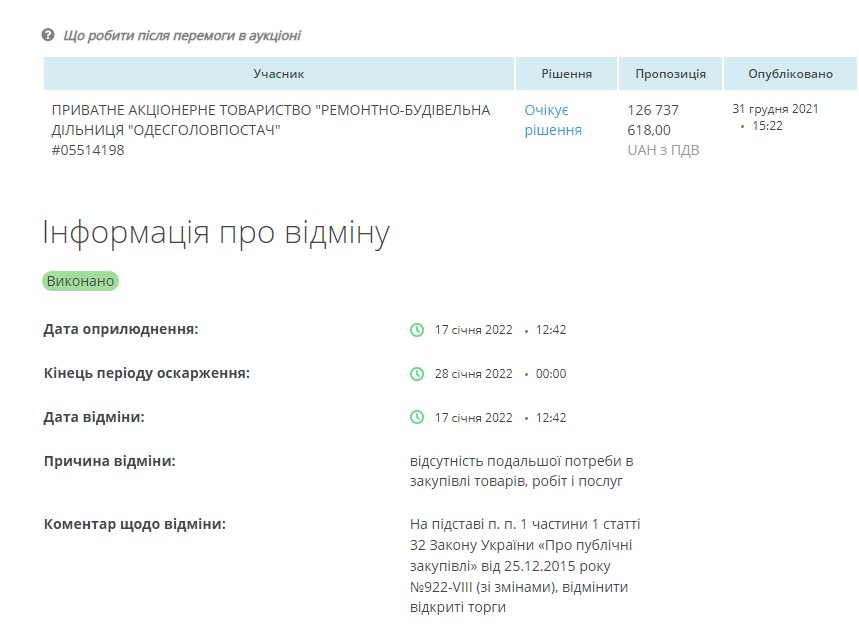Image resolution: width=859 pixels, height=642 pixels.
Task: Click the 'Рішення' column header
Action: click(566, 74)
